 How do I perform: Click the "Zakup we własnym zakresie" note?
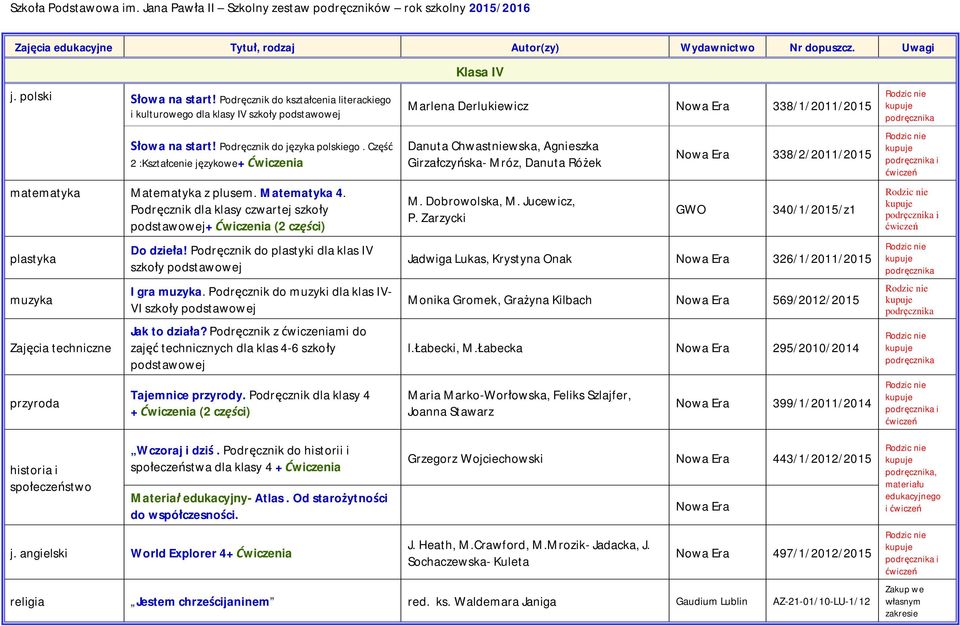[x=904, y=601]
